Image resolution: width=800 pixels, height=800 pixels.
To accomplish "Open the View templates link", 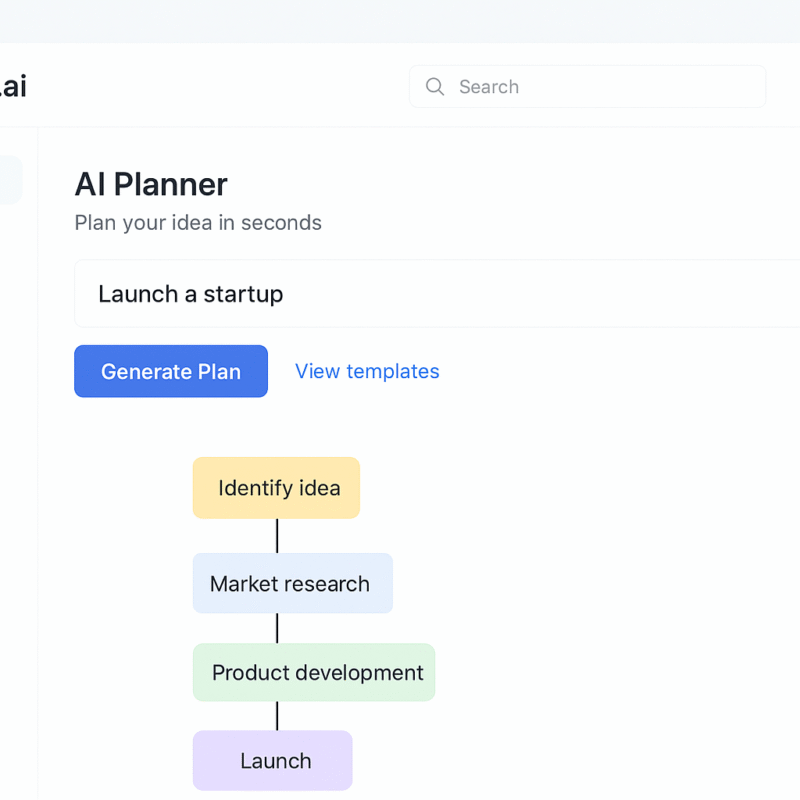I will (367, 371).
